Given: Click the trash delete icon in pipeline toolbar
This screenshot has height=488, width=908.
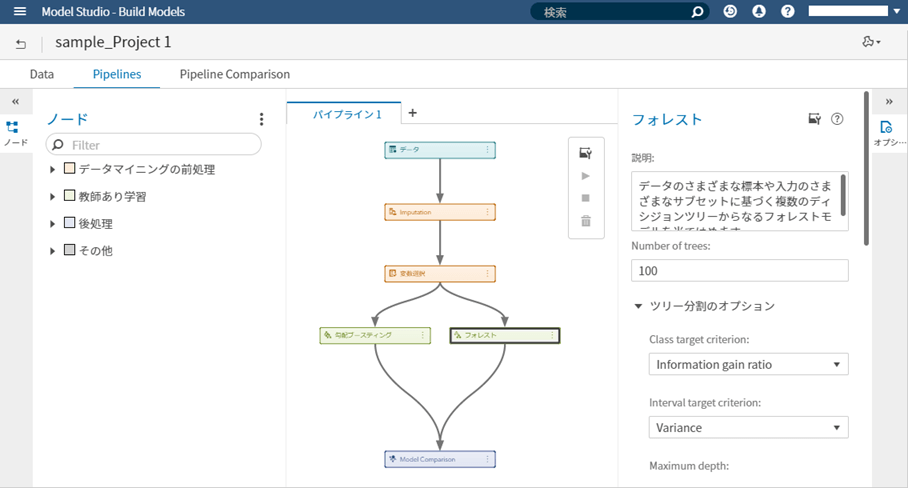Looking at the screenshot, I should click(x=586, y=221).
